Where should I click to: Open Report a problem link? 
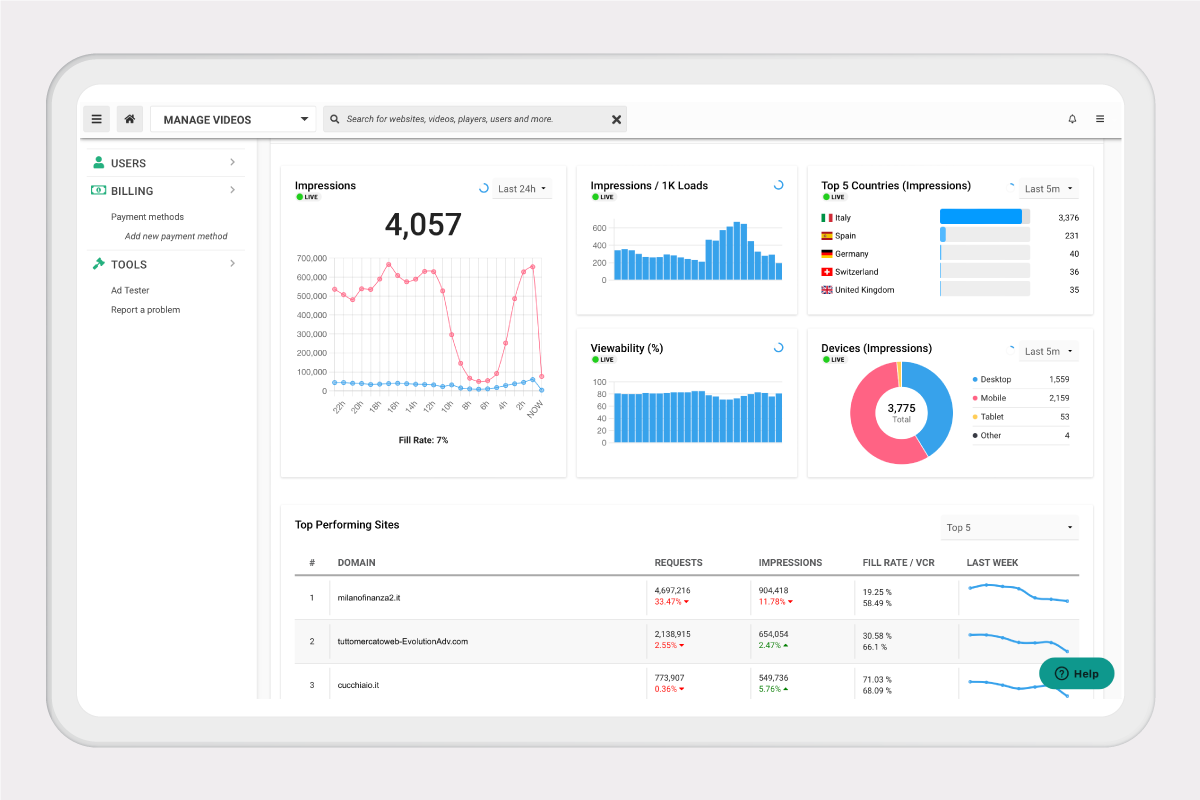coord(146,310)
